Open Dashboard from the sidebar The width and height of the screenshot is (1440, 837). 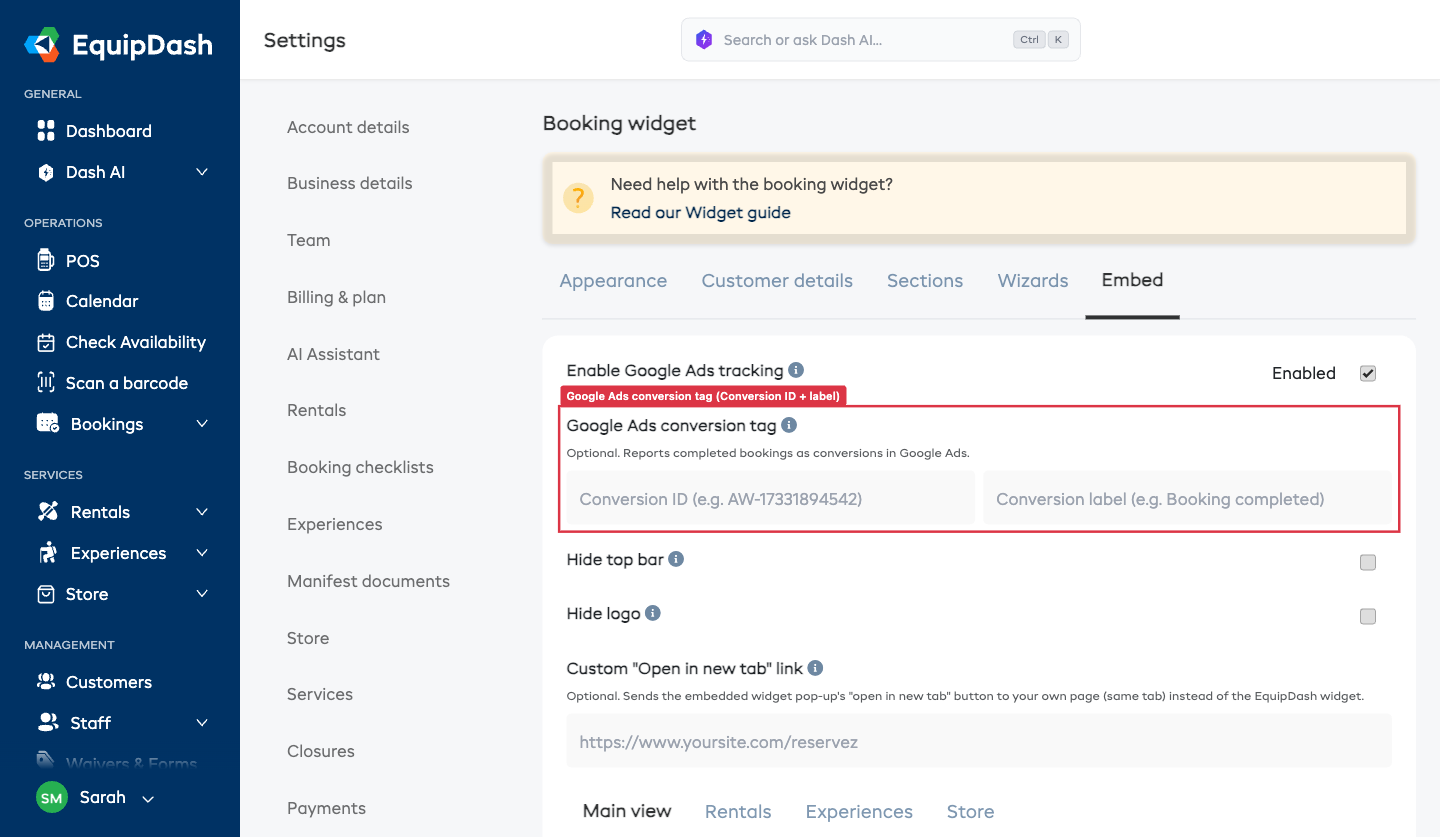[108, 131]
